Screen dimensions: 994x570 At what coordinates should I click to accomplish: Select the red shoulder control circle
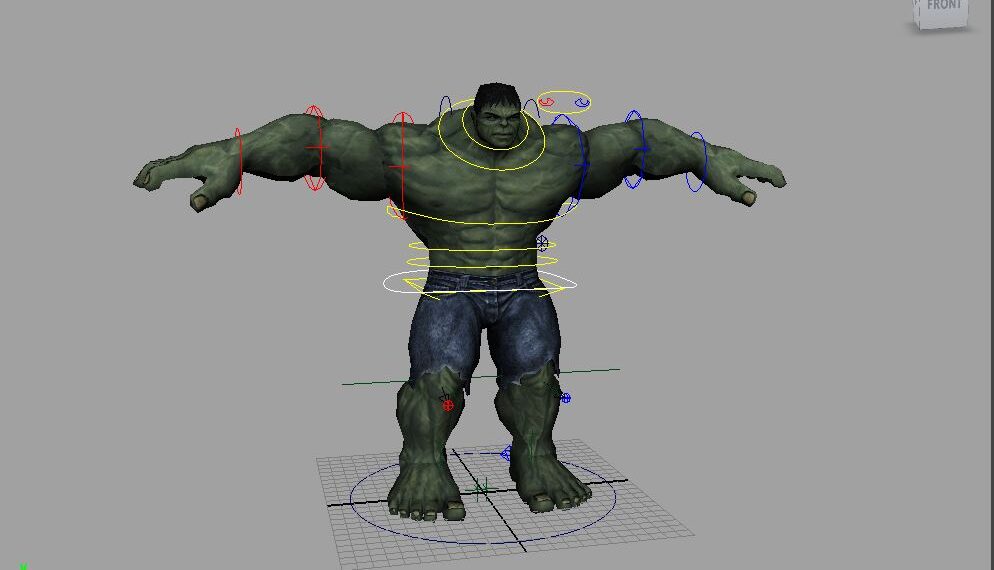click(x=401, y=166)
